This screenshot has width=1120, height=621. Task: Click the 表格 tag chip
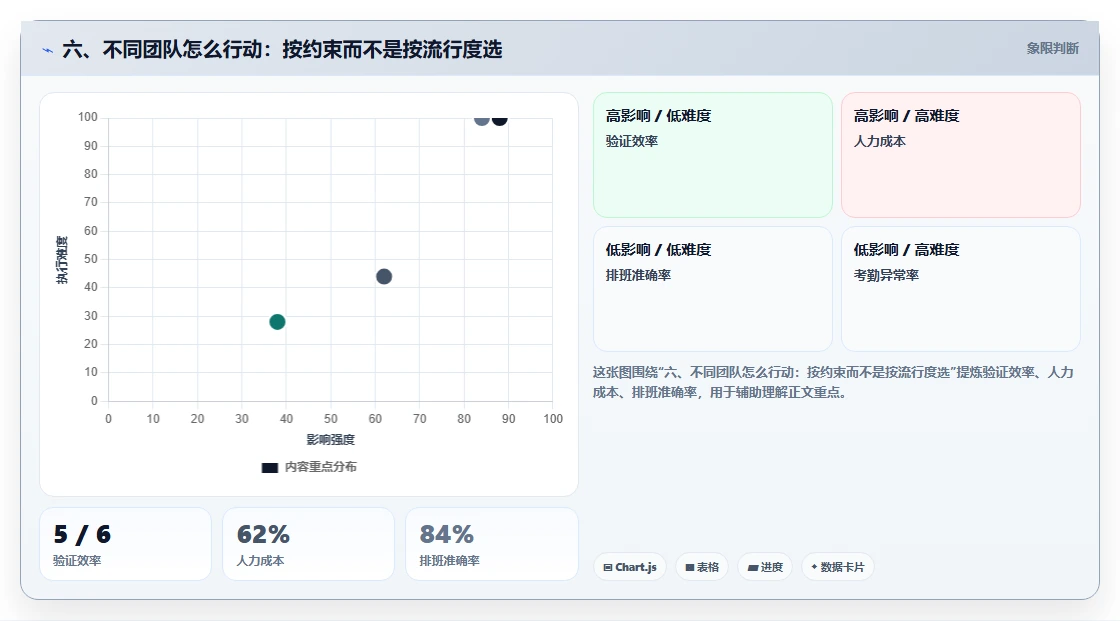coord(702,567)
